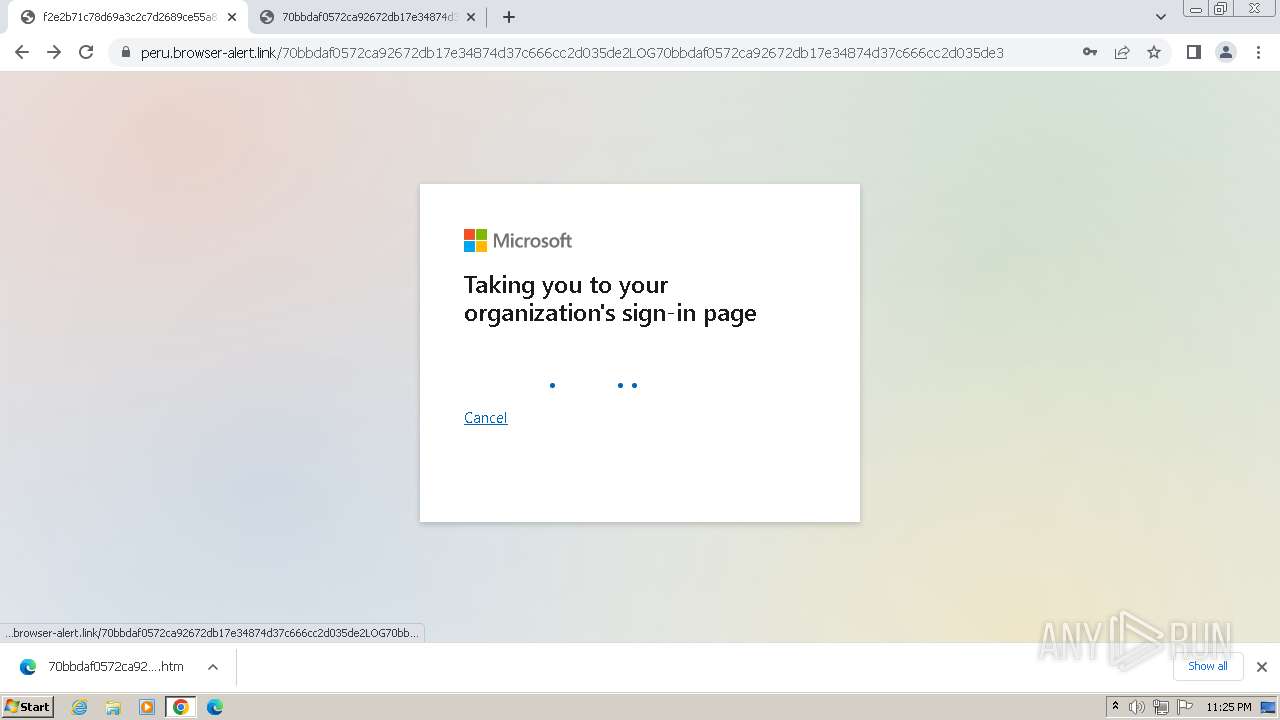Screen dimensions: 1280x720
Task: Open a new tab with the plus button
Action: [509, 17]
